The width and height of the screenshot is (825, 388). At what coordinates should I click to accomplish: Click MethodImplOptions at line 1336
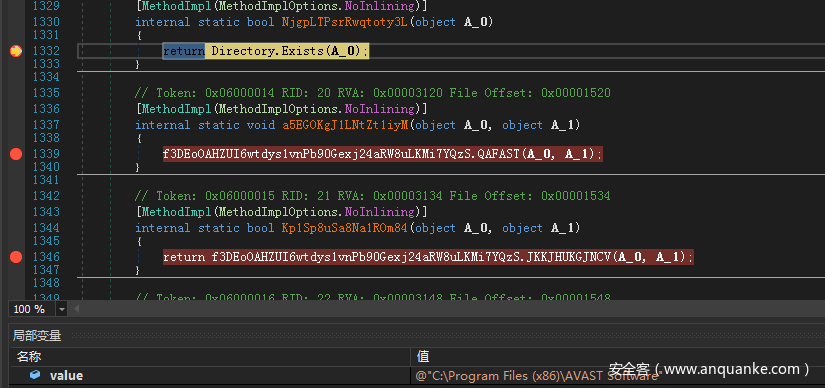tap(277, 109)
